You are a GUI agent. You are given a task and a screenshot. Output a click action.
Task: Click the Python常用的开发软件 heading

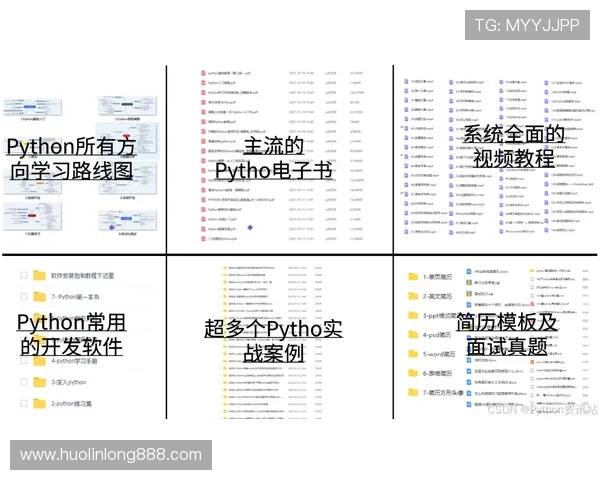pyautogui.click(x=72, y=334)
